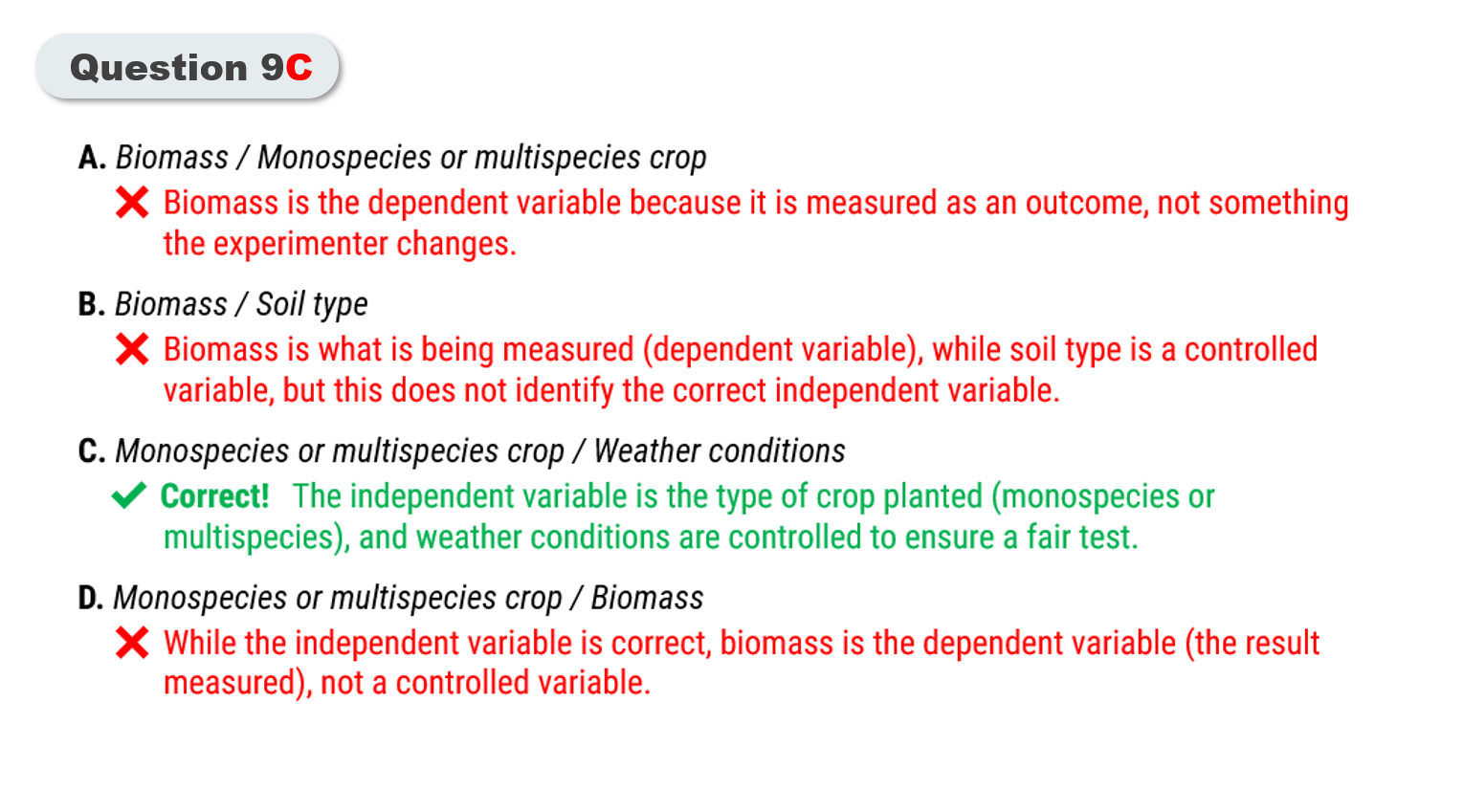Click the green explanation about the independent variable

click(689, 517)
